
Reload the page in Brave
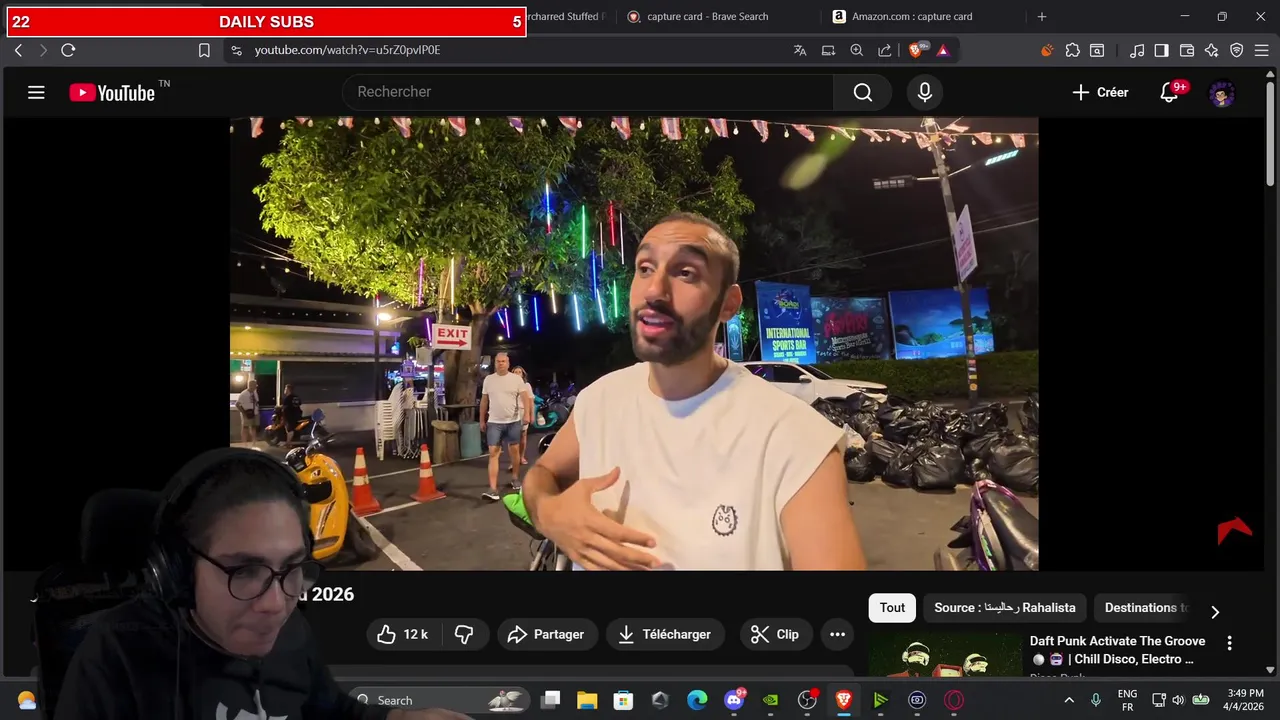[x=68, y=50]
